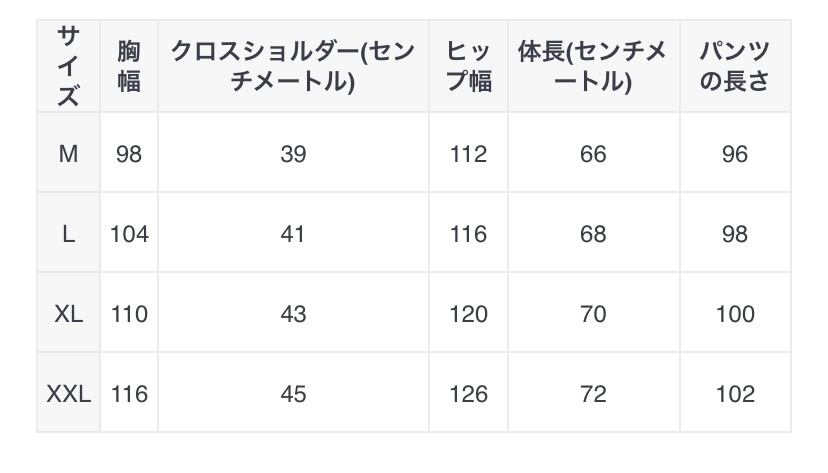Select the 体長(センチメートル) header cell

pyautogui.click(x=592, y=66)
